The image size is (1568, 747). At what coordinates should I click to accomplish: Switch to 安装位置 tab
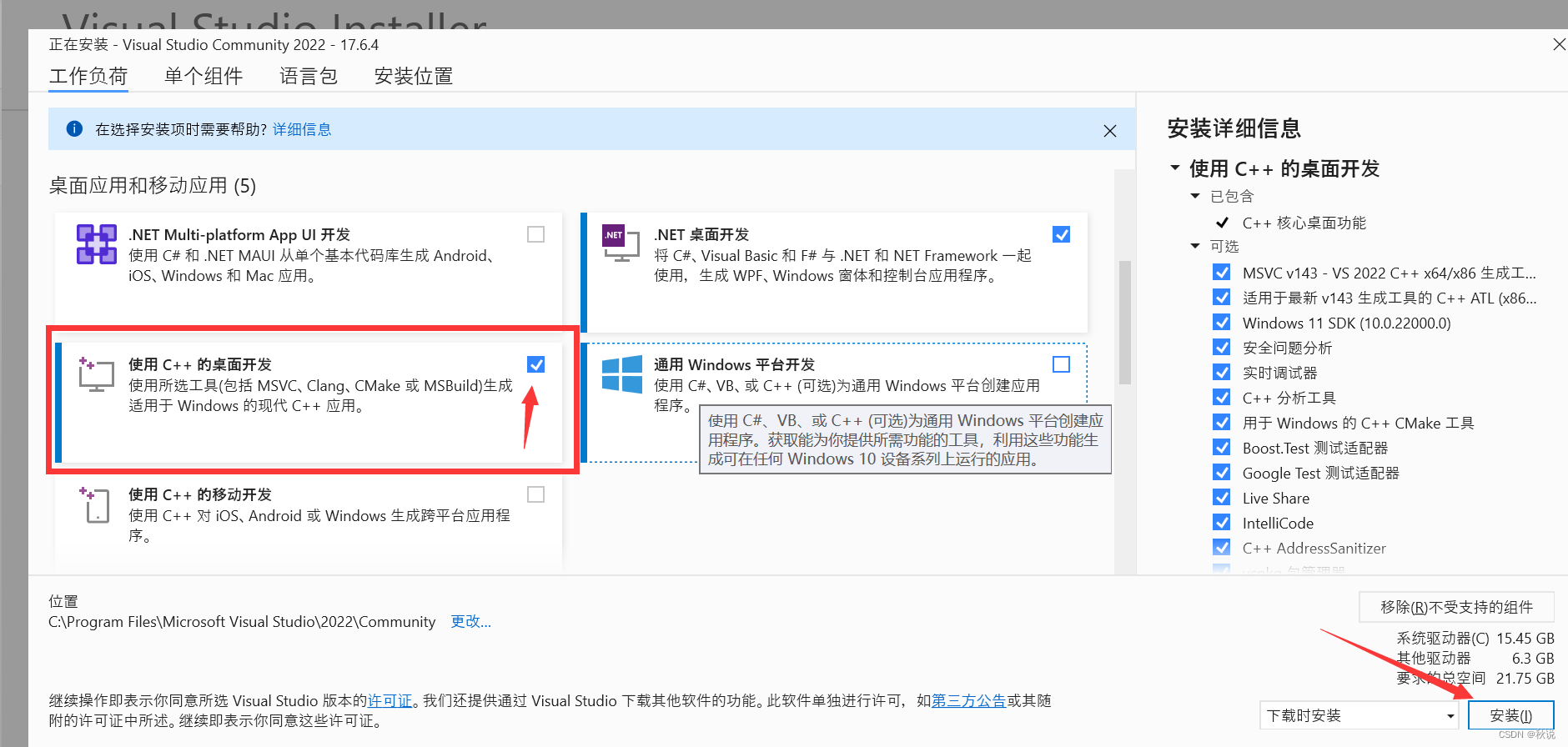(x=414, y=77)
